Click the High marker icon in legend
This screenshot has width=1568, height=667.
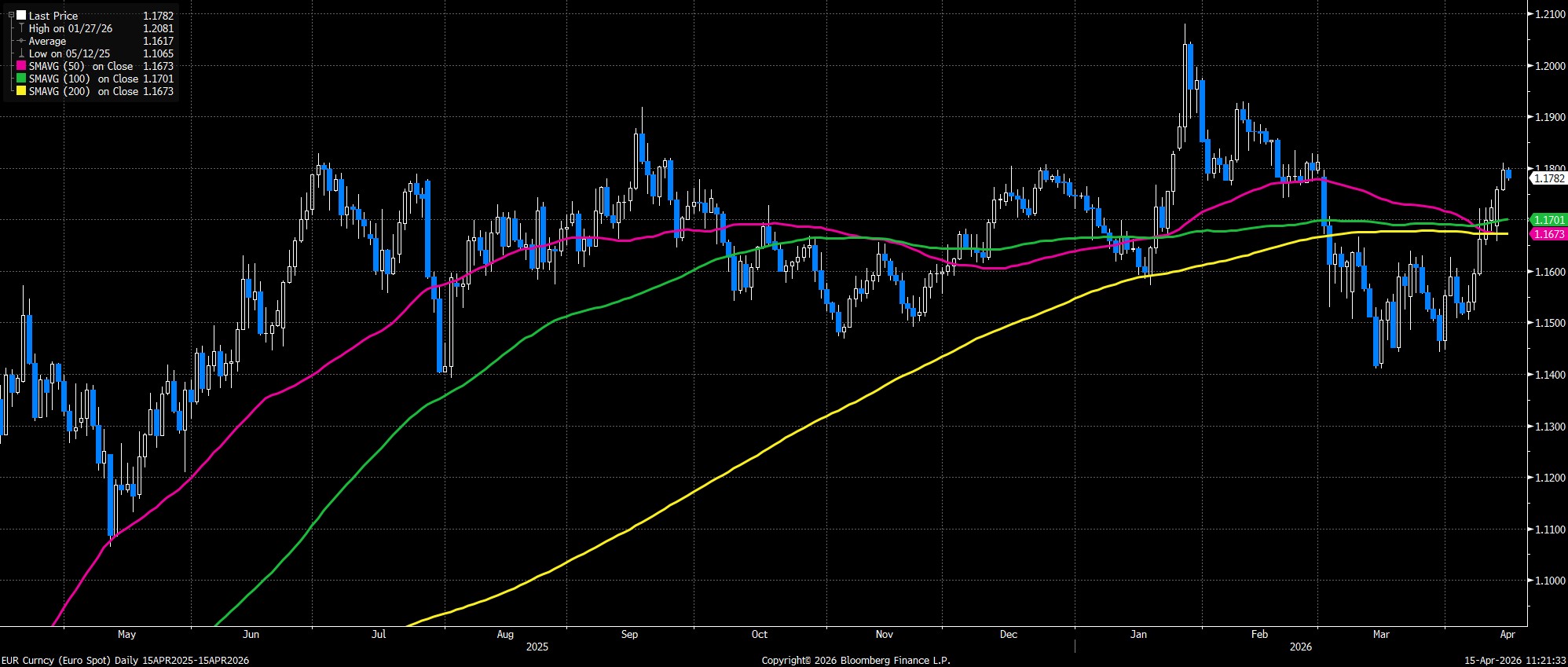21,28
